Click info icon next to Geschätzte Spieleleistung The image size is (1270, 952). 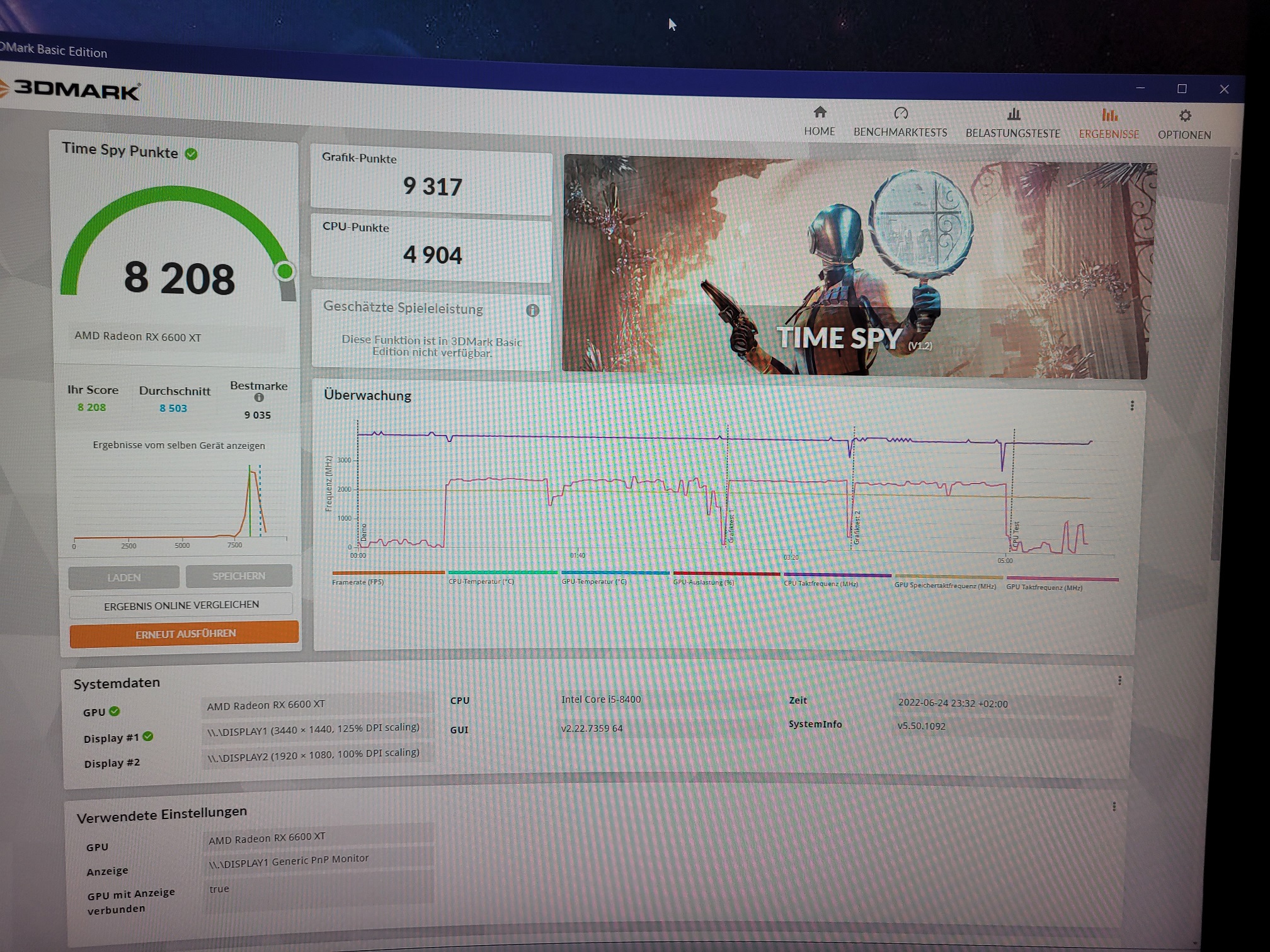pos(532,310)
